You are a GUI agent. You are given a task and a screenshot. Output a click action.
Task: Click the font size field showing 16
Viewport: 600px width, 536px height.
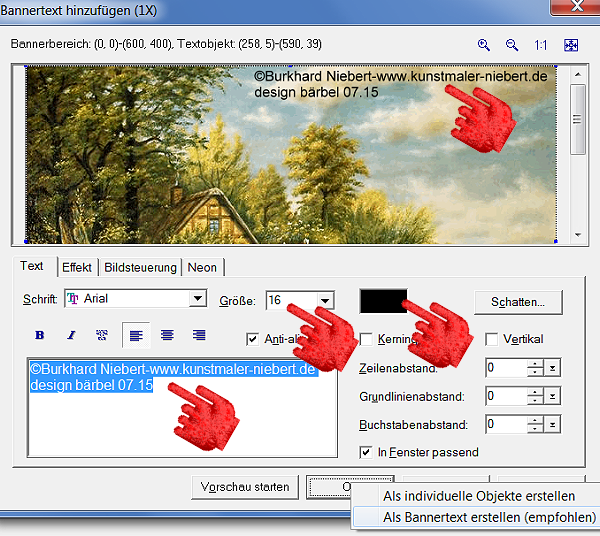tap(292, 301)
